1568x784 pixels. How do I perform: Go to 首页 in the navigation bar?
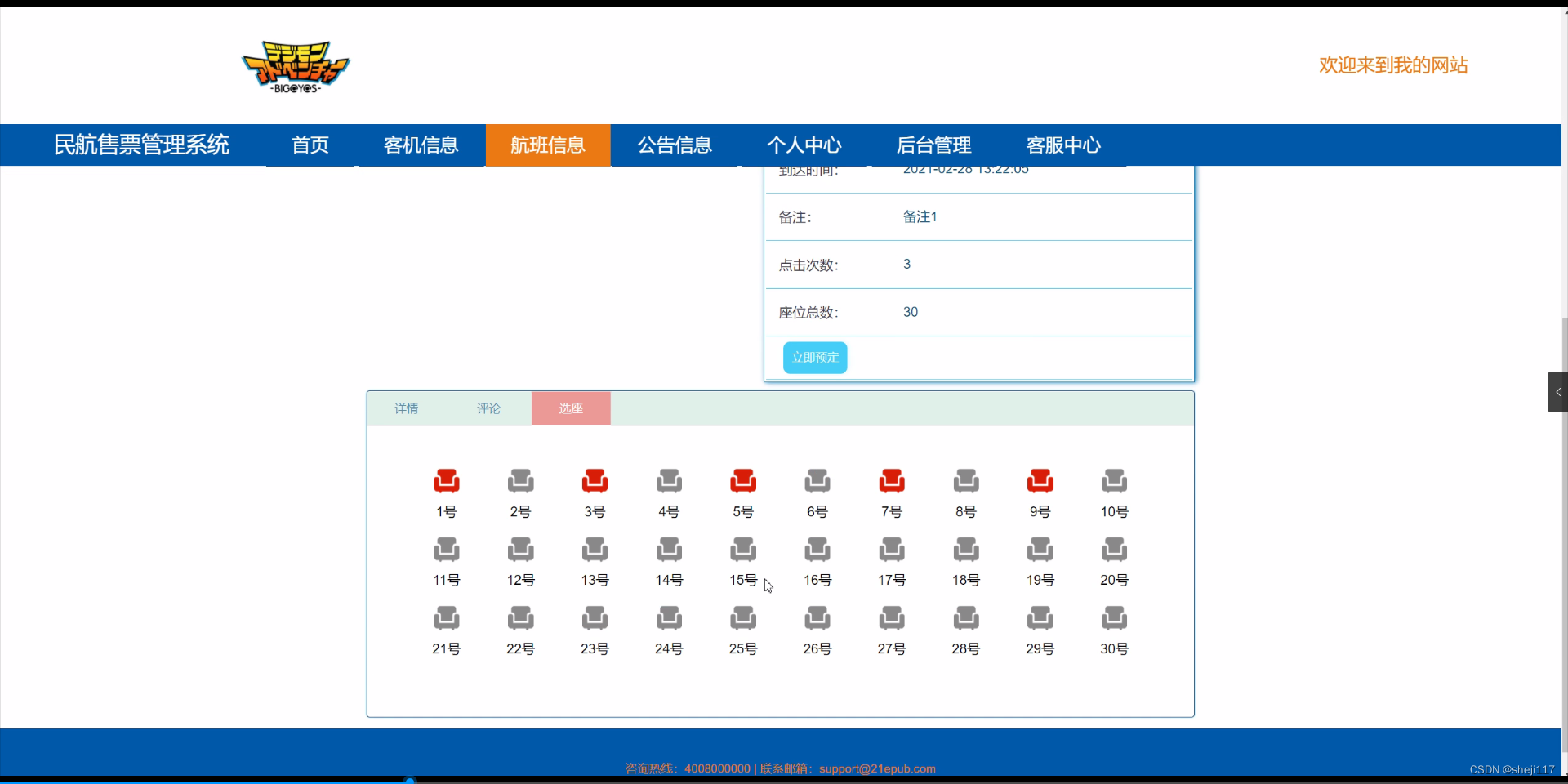[310, 145]
